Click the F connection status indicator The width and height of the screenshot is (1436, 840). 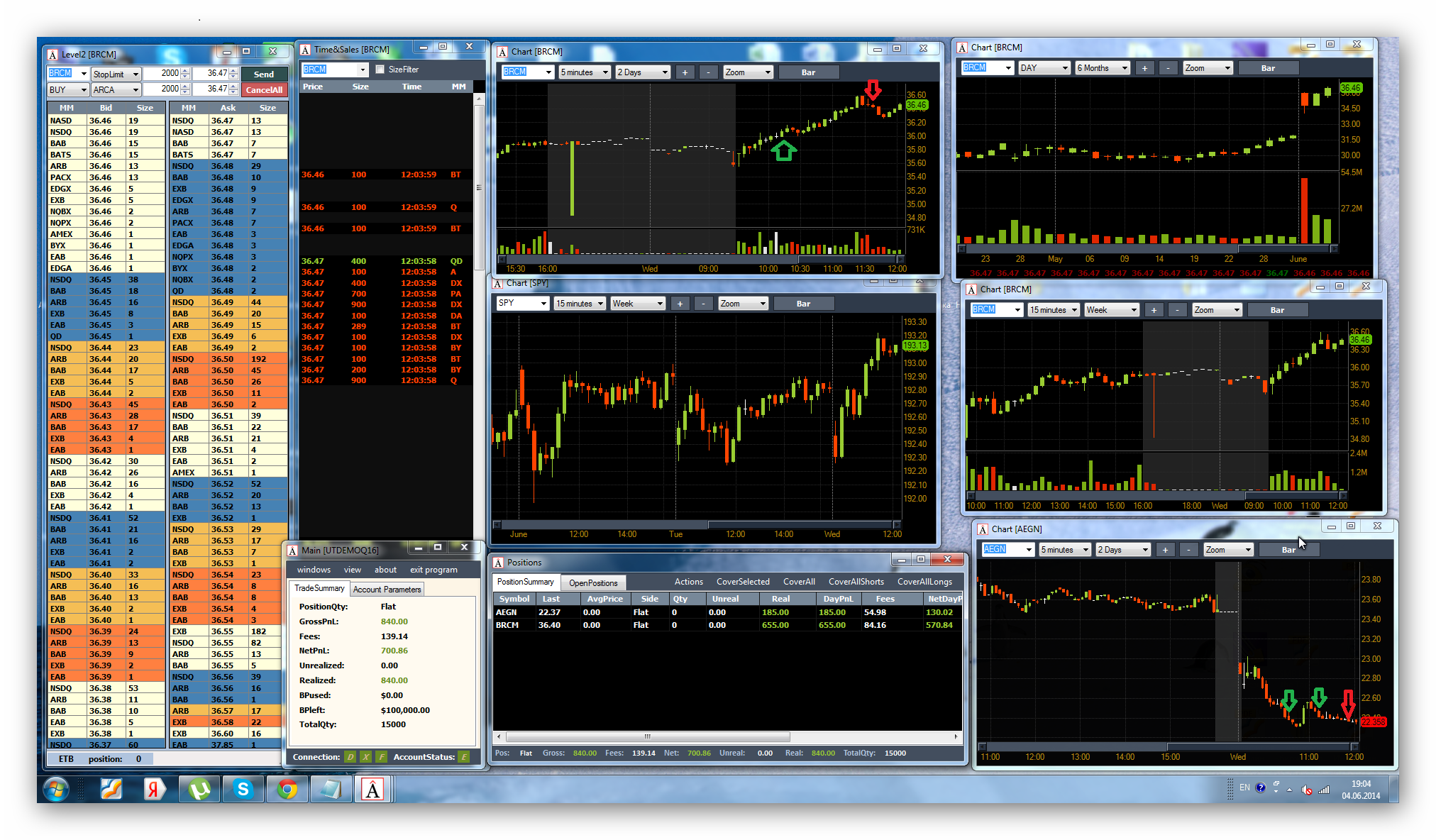pyautogui.click(x=382, y=757)
